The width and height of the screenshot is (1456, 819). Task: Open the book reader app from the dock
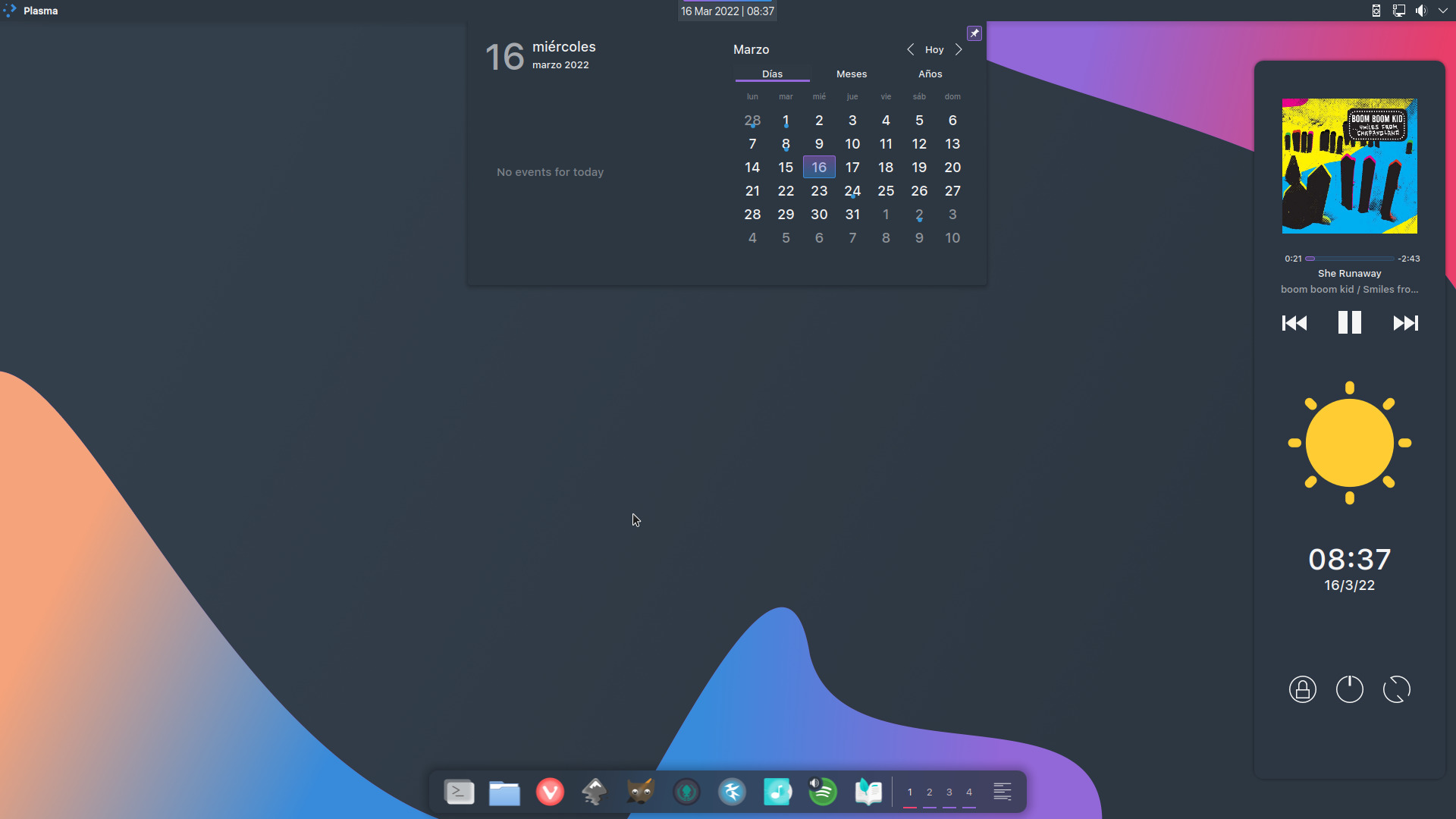(868, 792)
